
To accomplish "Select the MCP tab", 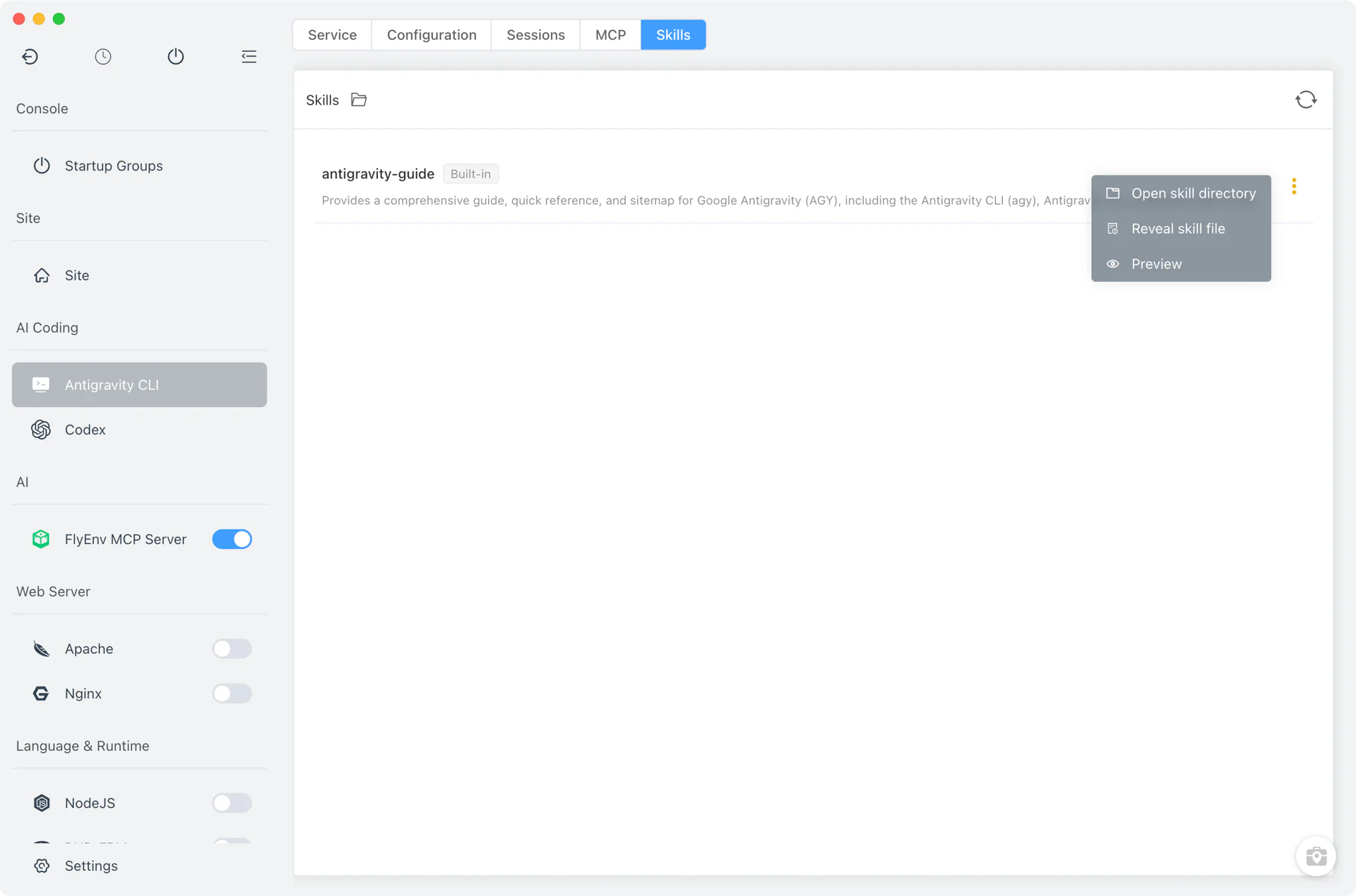I will [x=610, y=35].
